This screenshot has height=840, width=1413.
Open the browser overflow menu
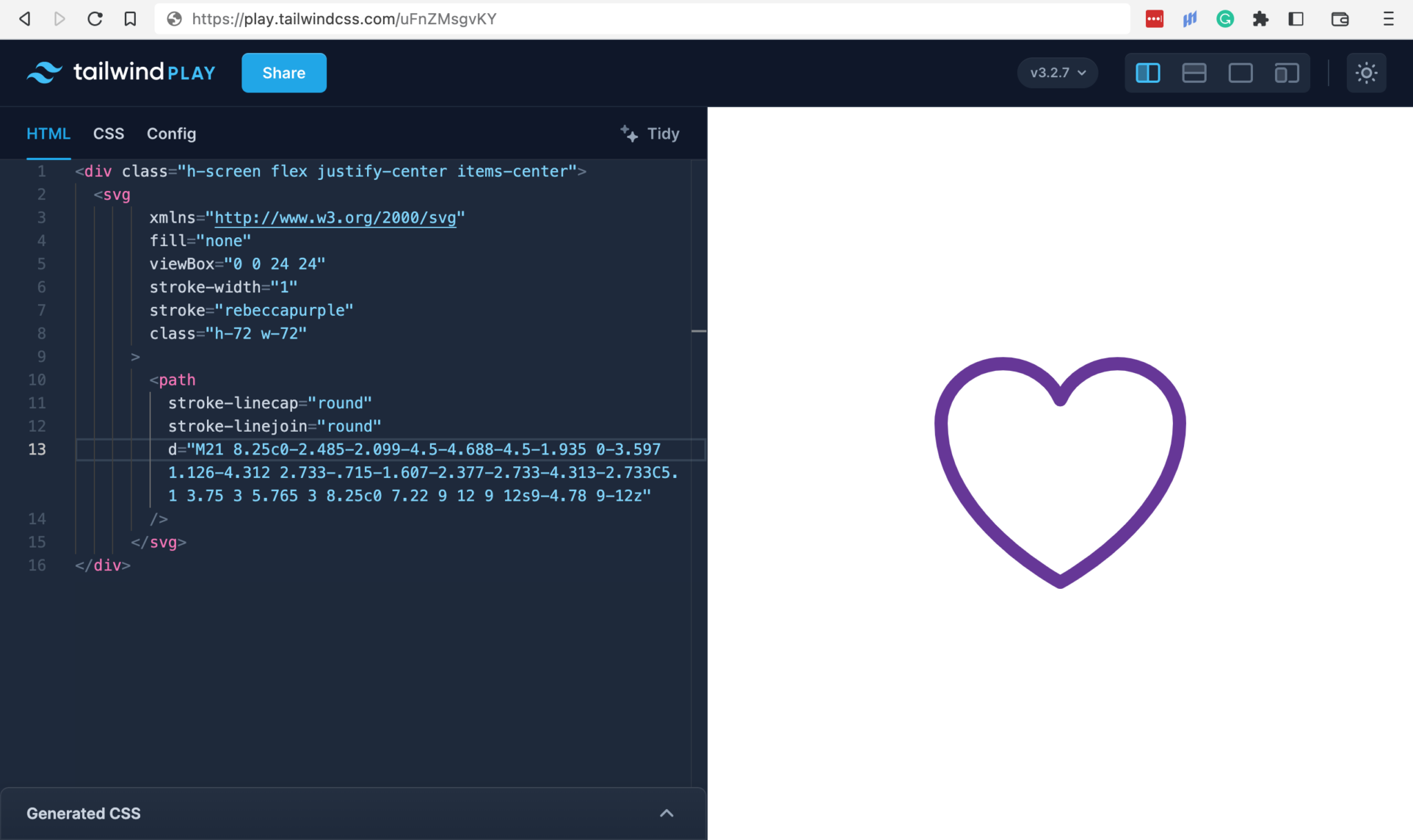(1389, 19)
